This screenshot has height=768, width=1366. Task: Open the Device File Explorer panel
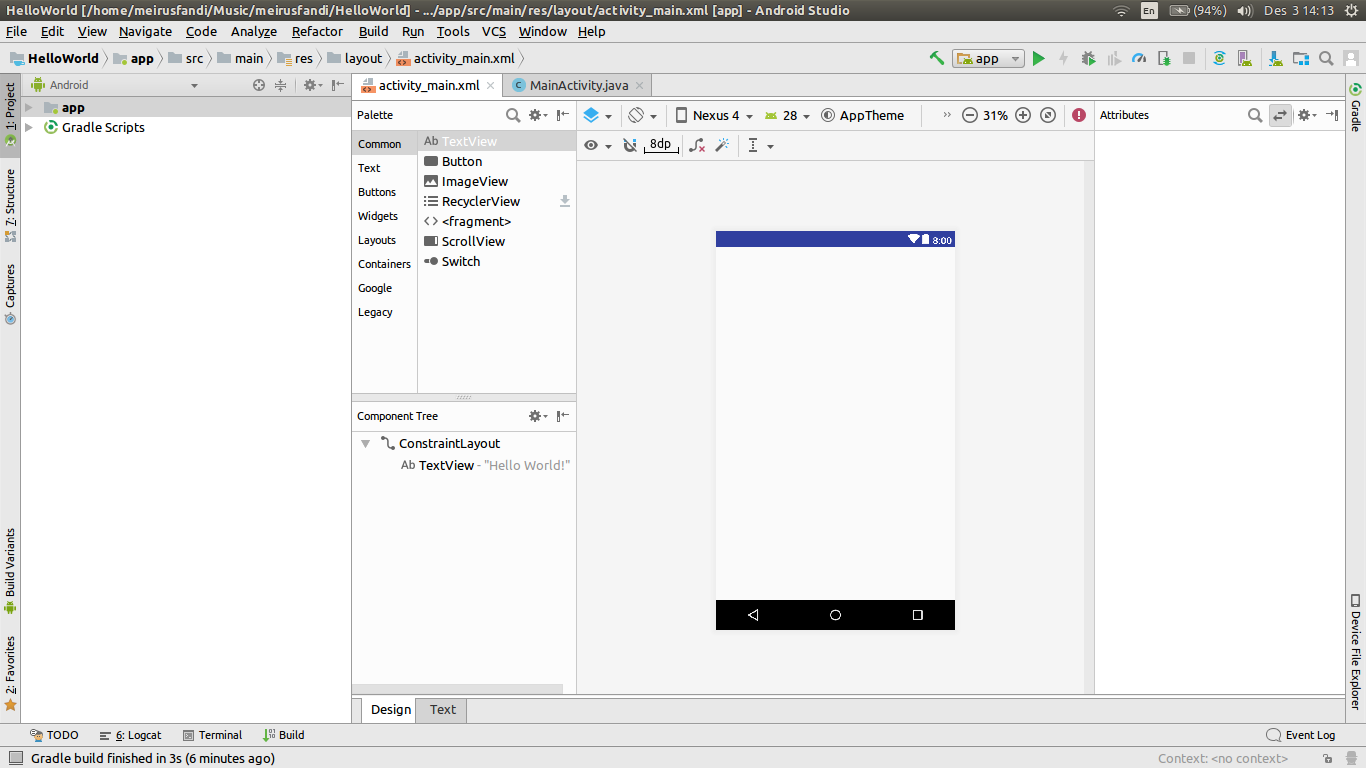coord(1356,652)
